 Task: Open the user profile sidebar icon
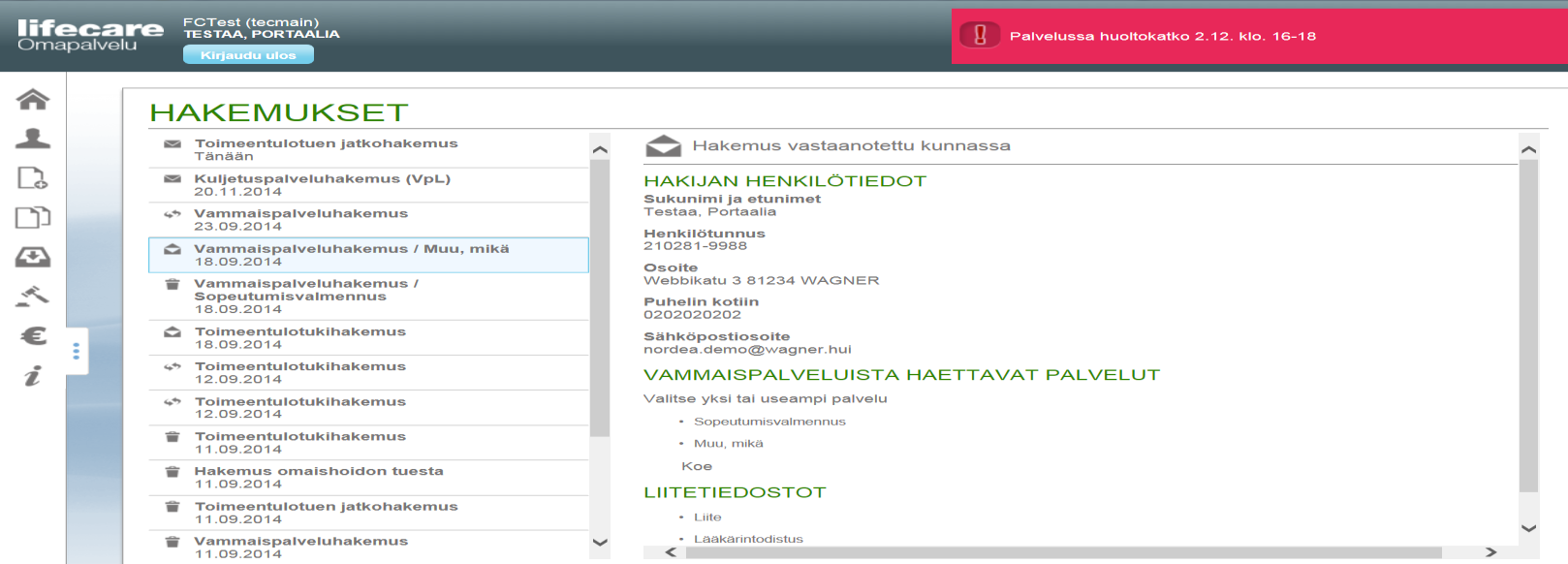pyautogui.click(x=33, y=139)
